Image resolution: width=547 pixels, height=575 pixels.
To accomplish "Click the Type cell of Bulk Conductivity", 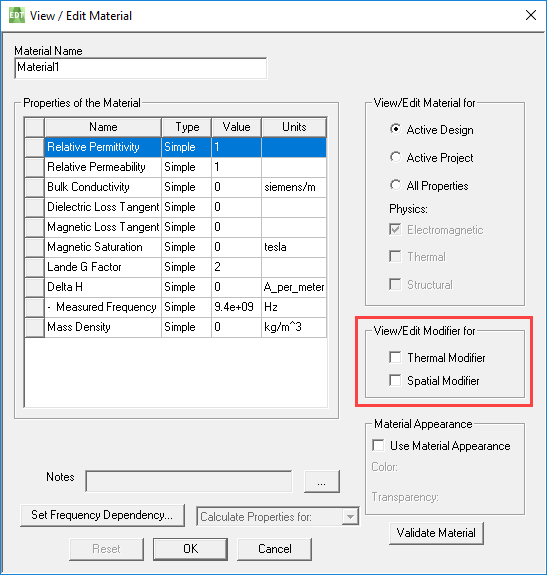I will [x=187, y=187].
